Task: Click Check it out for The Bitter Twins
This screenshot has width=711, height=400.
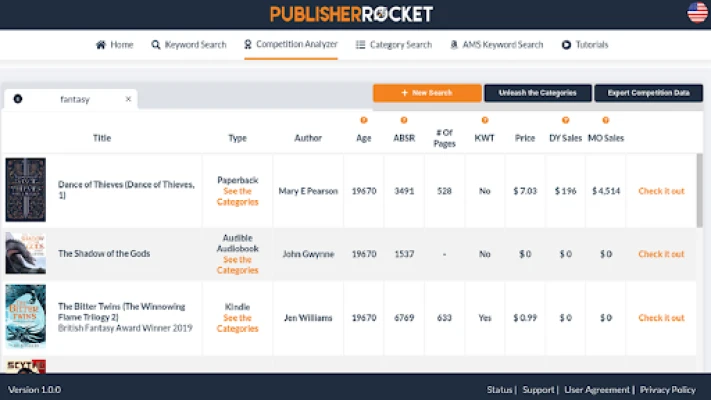Action: tap(661, 318)
